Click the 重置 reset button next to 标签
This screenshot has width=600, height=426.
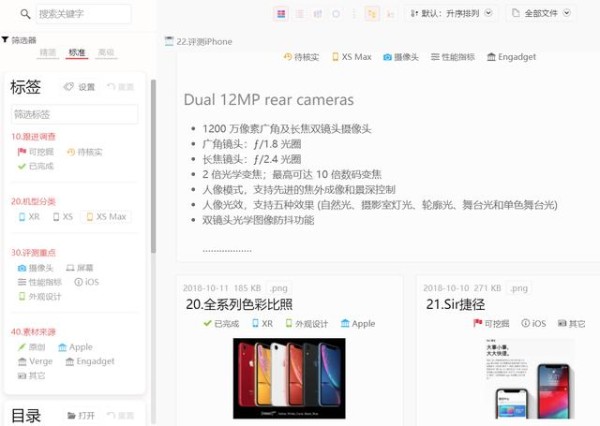click(121, 87)
